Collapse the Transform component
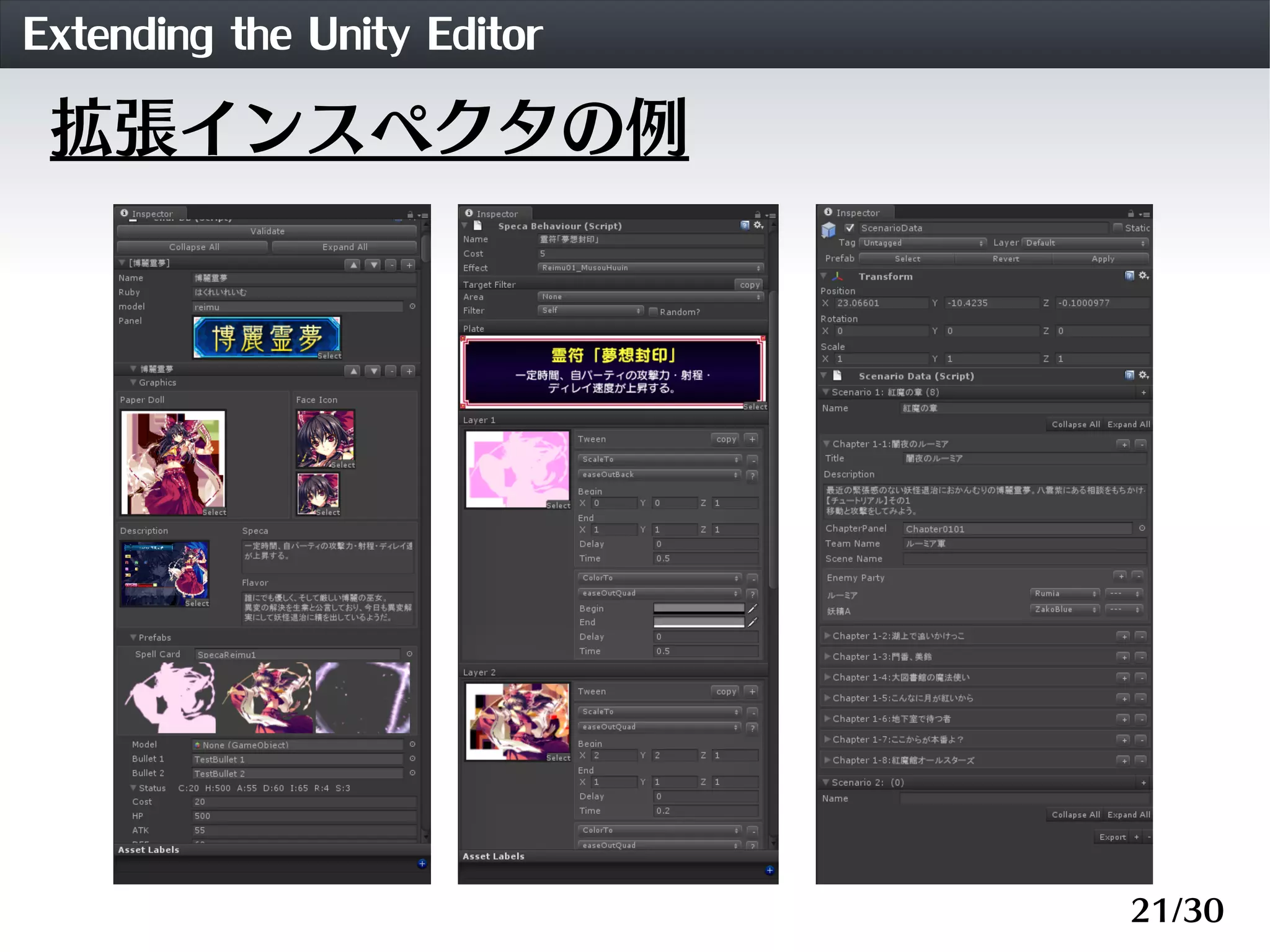1270x952 pixels. [824, 276]
